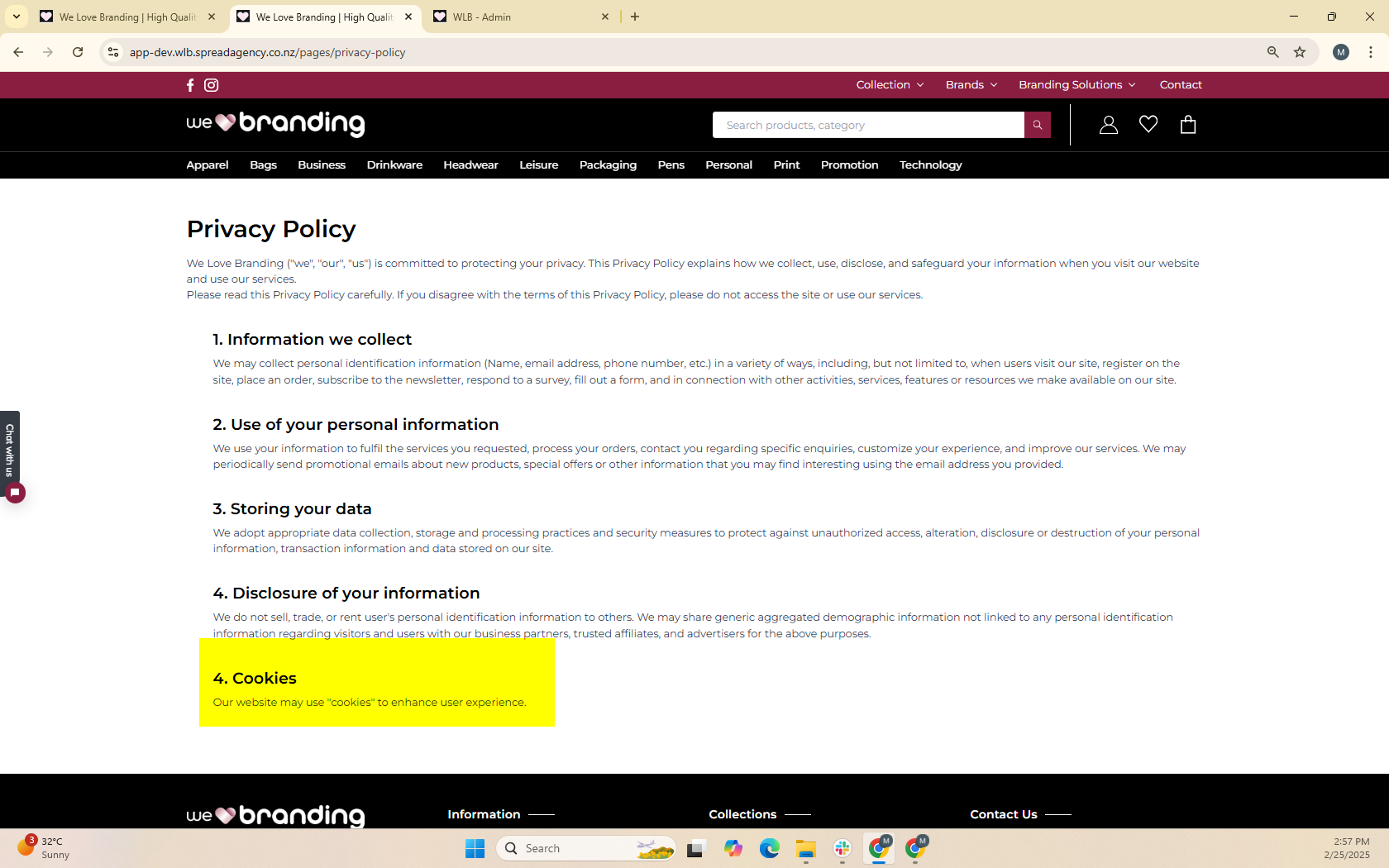Screen dimensions: 1389x868
Task: Open Microsoft Edge from the taskbar
Action: [x=769, y=848]
